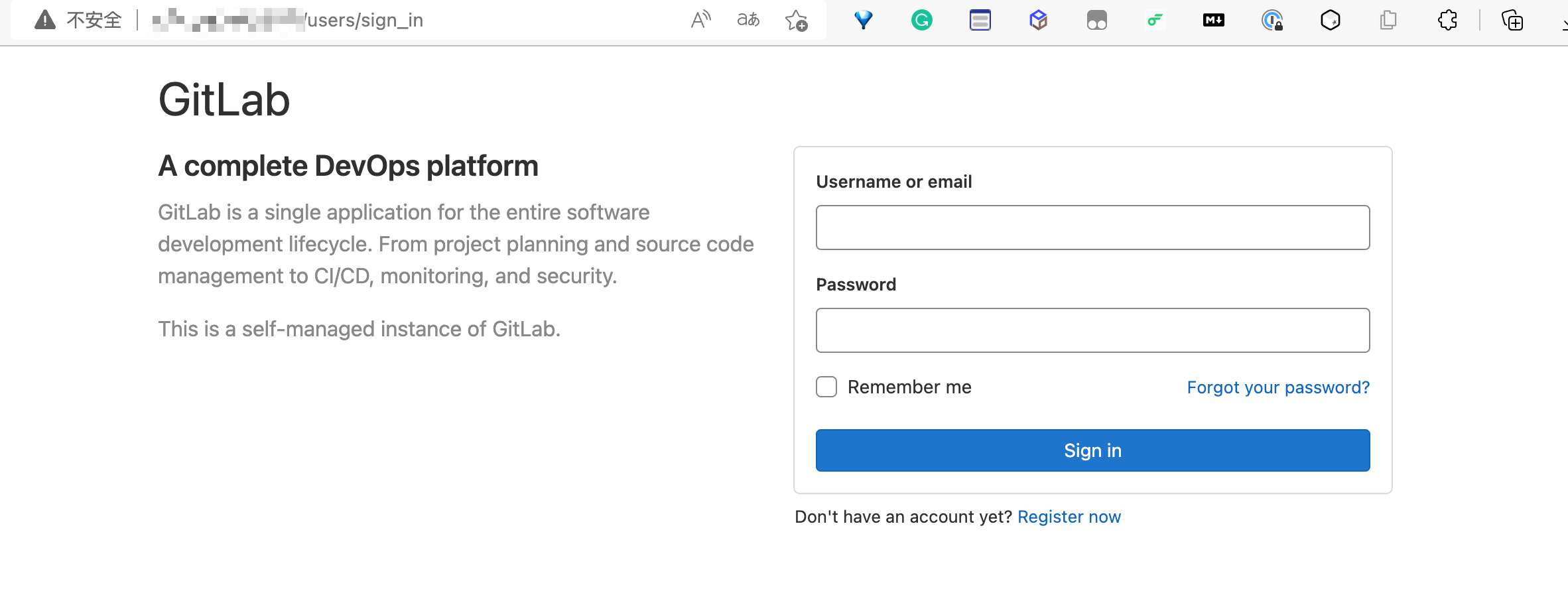Open the Extensions puzzle-piece menu
The width and height of the screenshot is (1568, 597).
[x=1447, y=20]
